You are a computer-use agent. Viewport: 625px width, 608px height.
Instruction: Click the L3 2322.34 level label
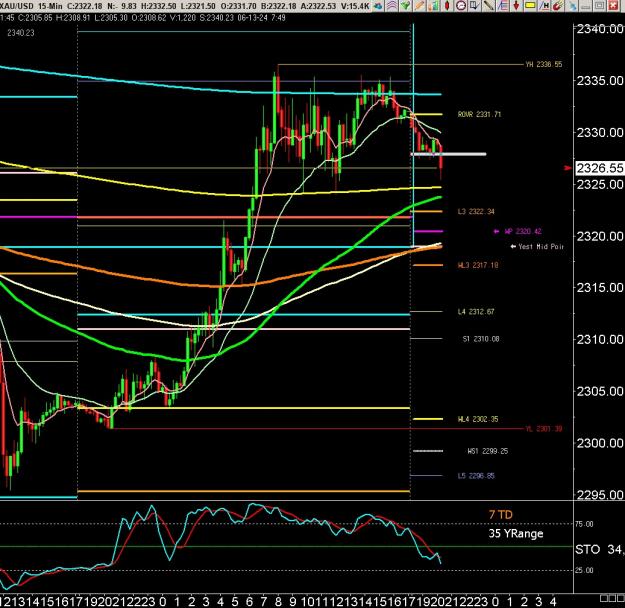pos(476,211)
